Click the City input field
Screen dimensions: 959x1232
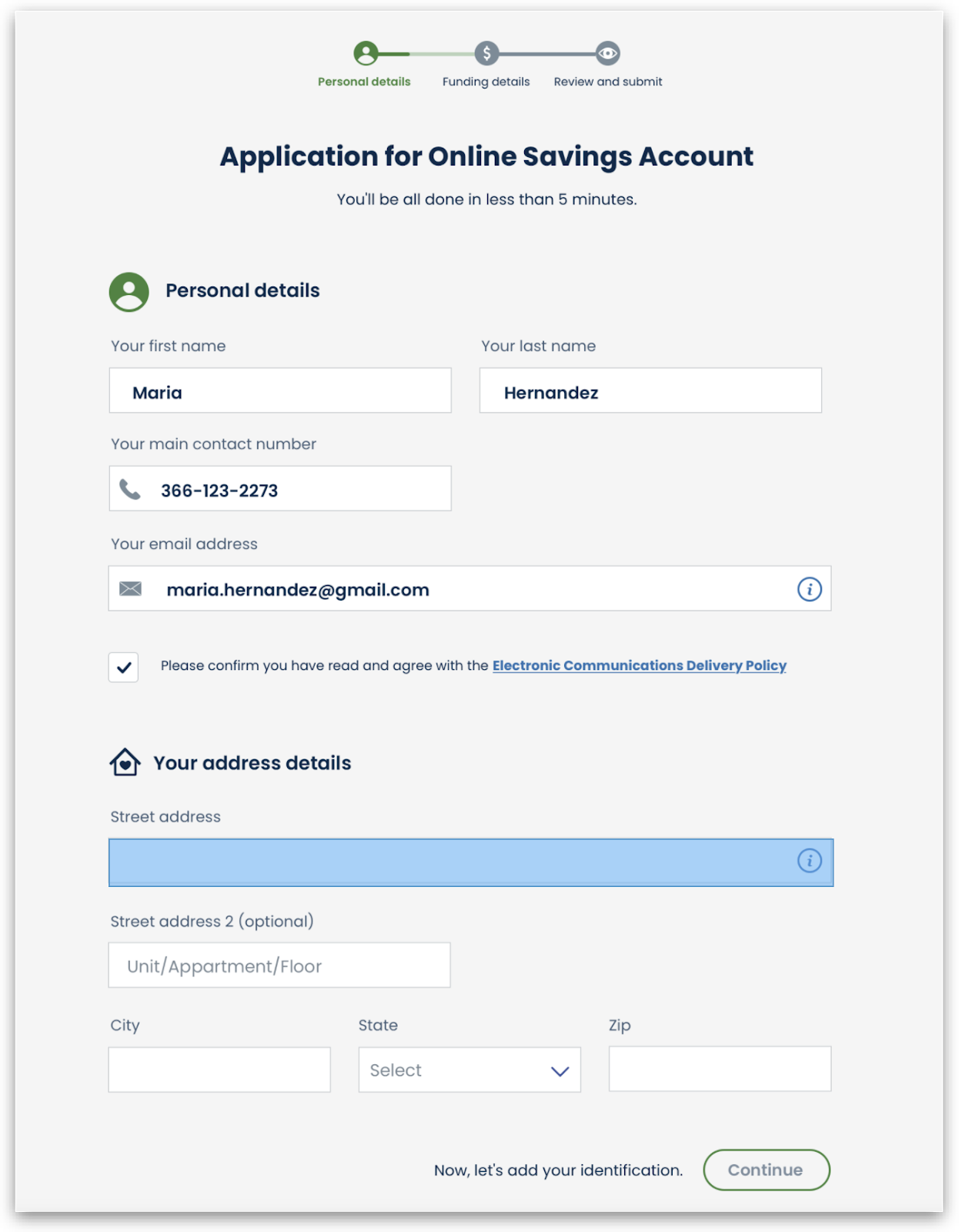point(219,1070)
